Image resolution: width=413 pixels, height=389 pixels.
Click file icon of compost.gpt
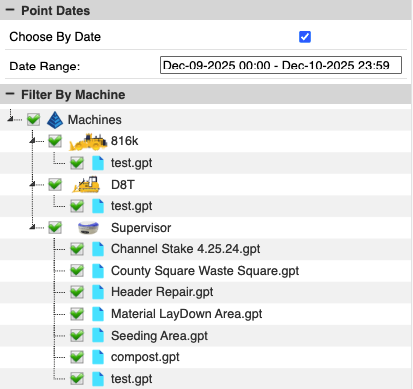click(x=98, y=357)
